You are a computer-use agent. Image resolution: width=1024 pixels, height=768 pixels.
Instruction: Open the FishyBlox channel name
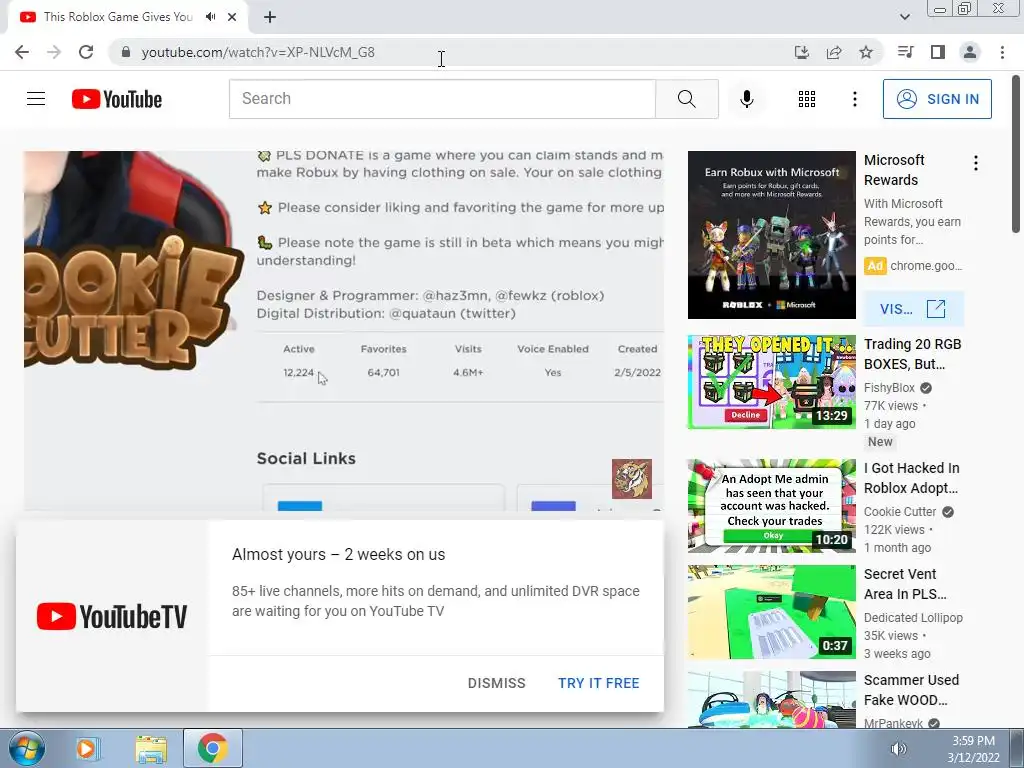point(889,388)
